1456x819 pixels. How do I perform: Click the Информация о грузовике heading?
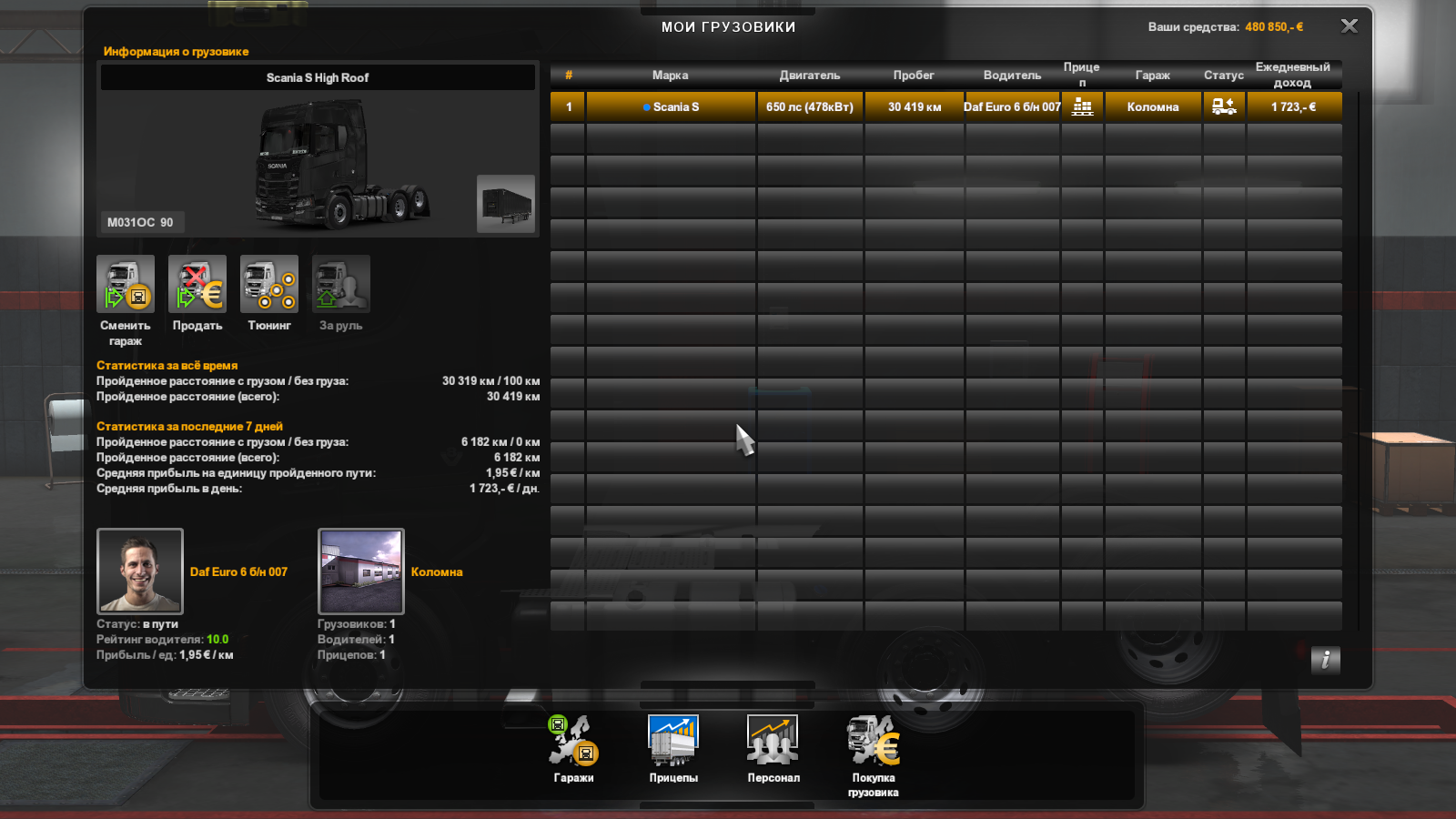click(x=176, y=52)
